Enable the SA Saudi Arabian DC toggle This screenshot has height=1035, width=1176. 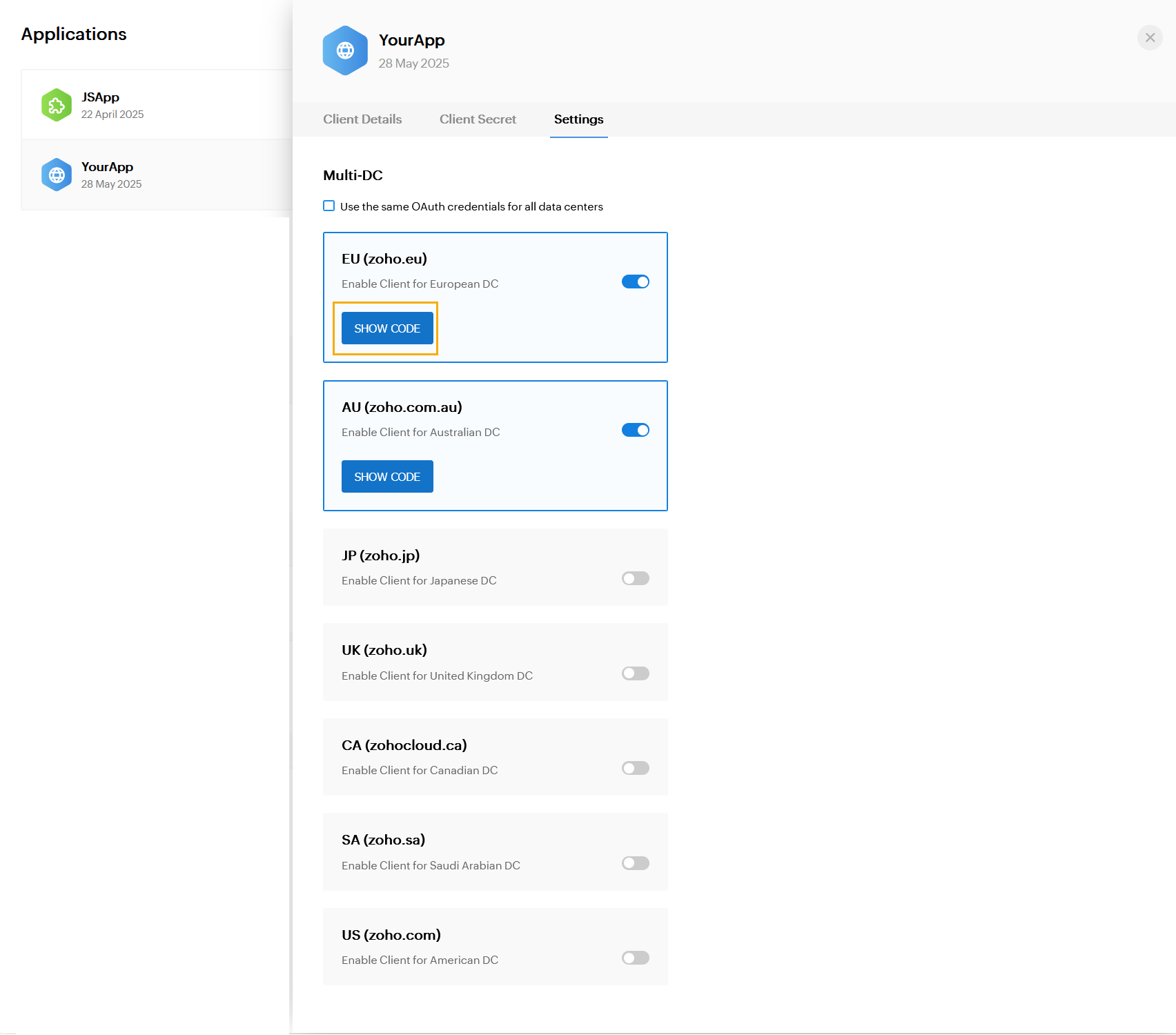(x=635, y=863)
